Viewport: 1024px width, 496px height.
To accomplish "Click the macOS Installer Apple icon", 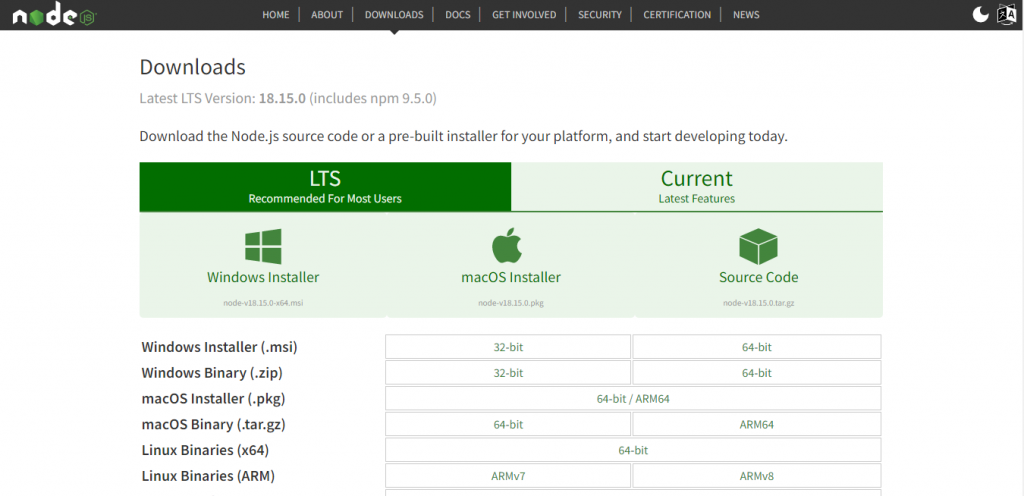I will 508,246.
